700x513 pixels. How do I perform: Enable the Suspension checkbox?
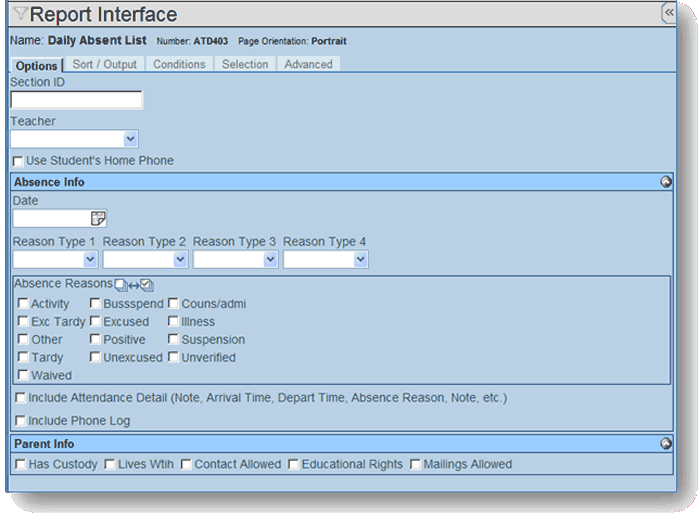pyautogui.click(x=173, y=339)
